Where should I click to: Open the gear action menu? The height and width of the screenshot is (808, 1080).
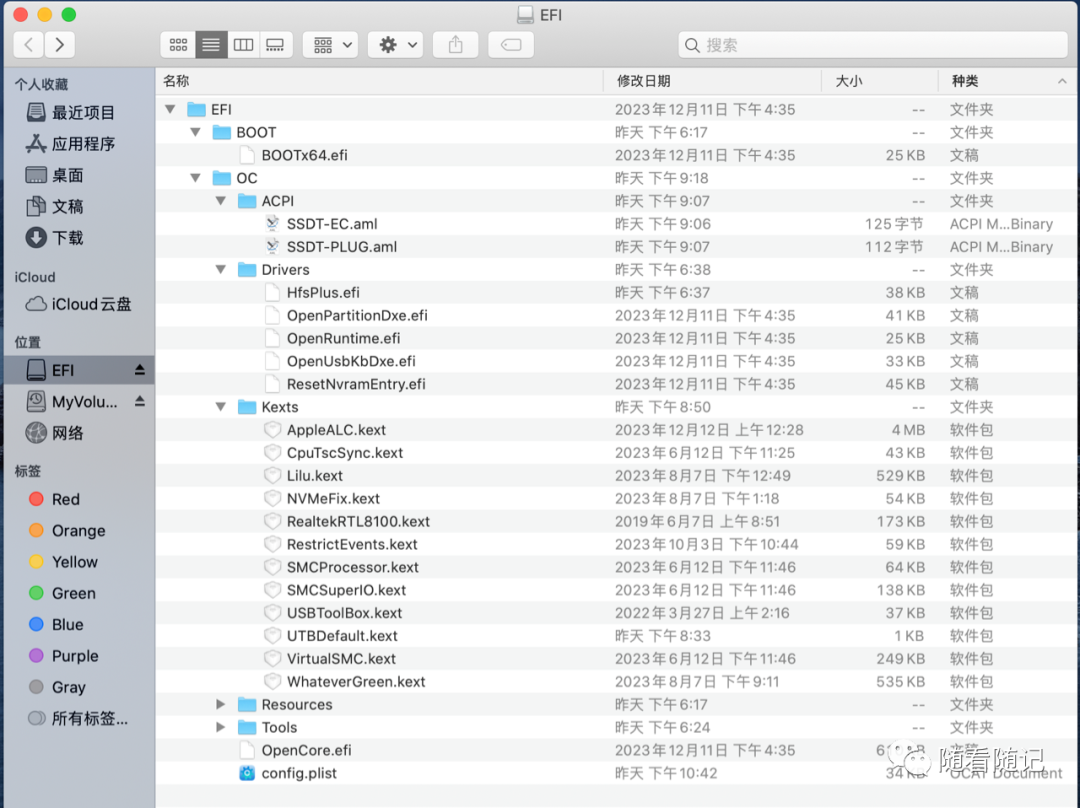395,45
